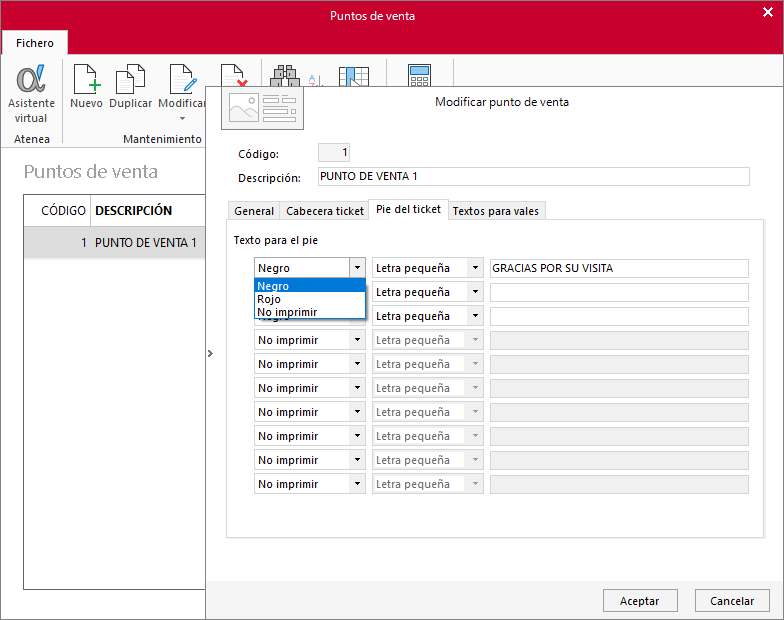Open the Textos para vales tab
The width and height of the screenshot is (784, 620).
[496, 211]
